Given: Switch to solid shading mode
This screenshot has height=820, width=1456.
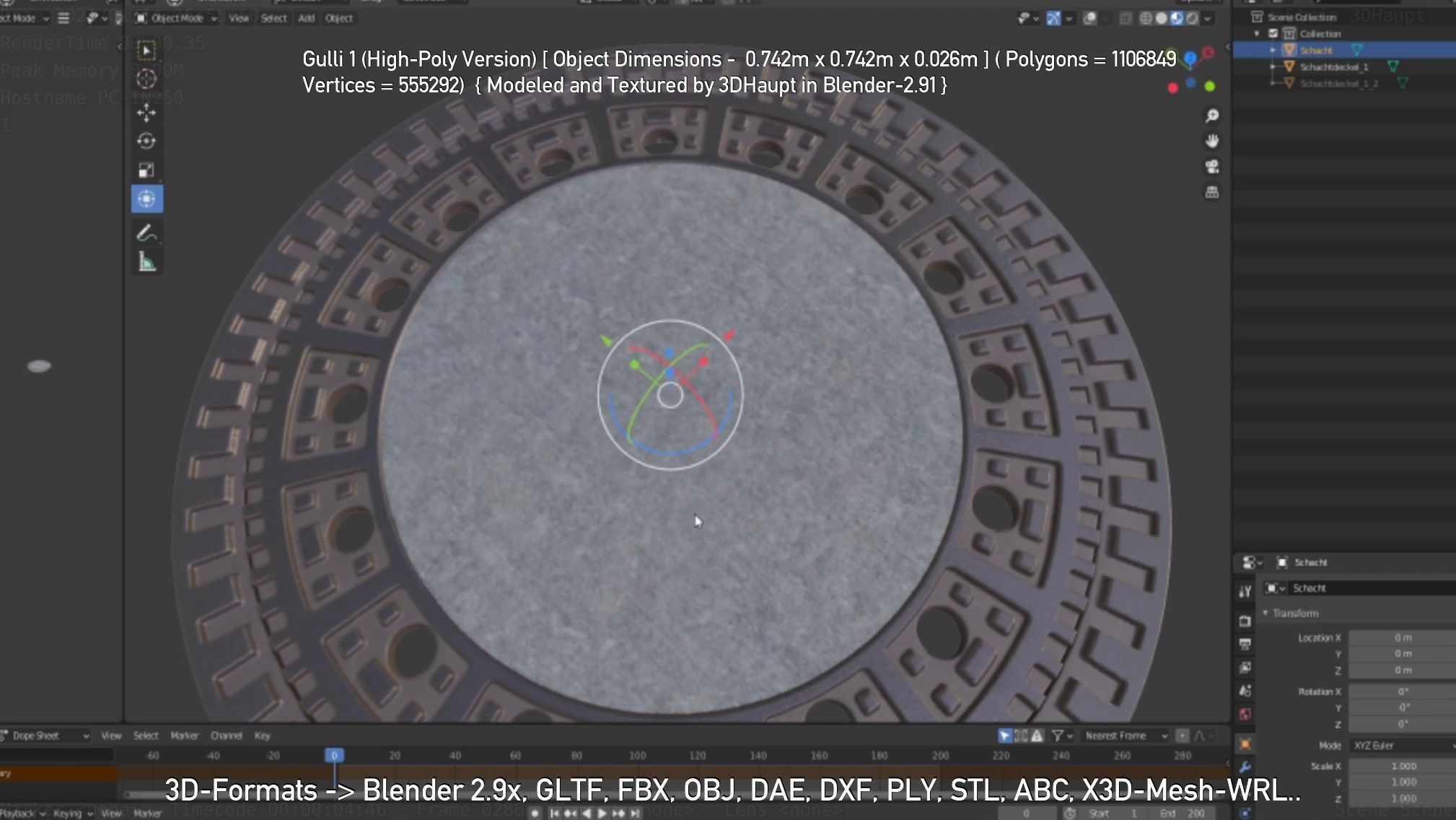Looking at the screenshot, I should 1161,18.
